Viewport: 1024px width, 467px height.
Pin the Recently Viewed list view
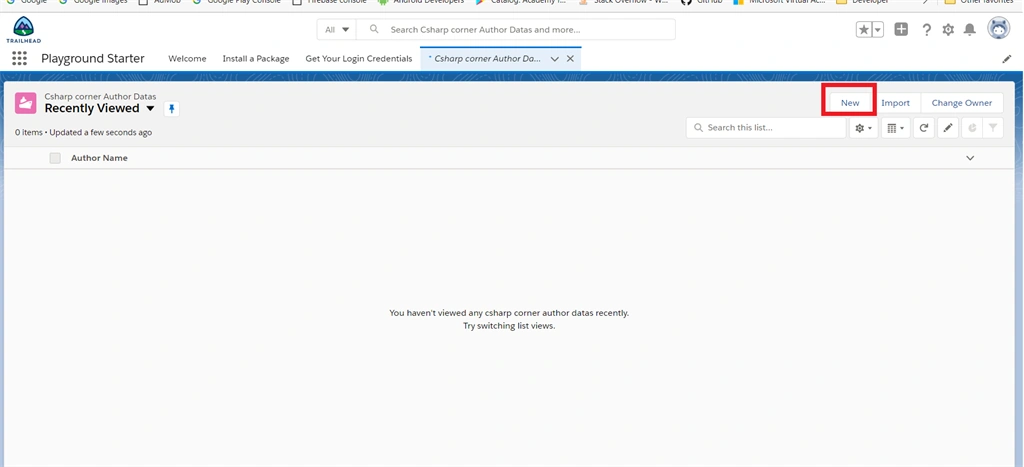(172, 108)
